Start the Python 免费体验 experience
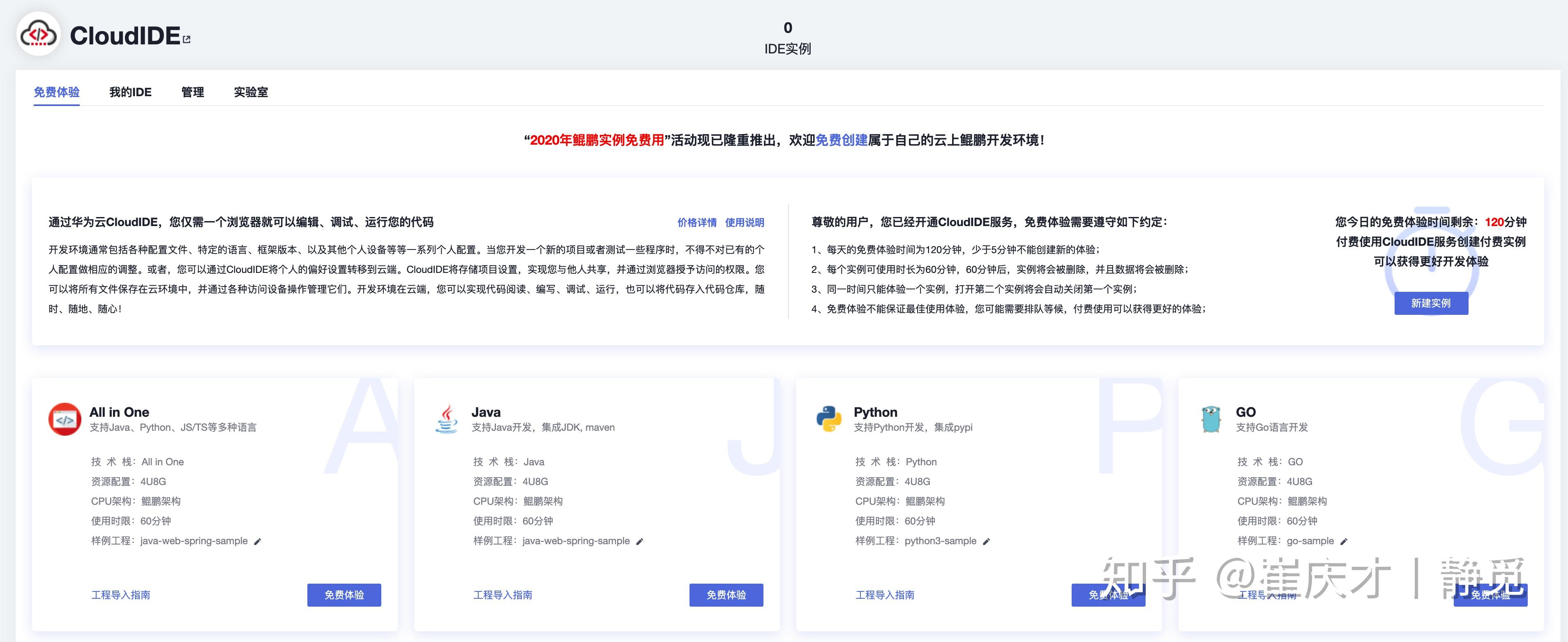The image size is (1568, 642). click(x=1109, y=595)
